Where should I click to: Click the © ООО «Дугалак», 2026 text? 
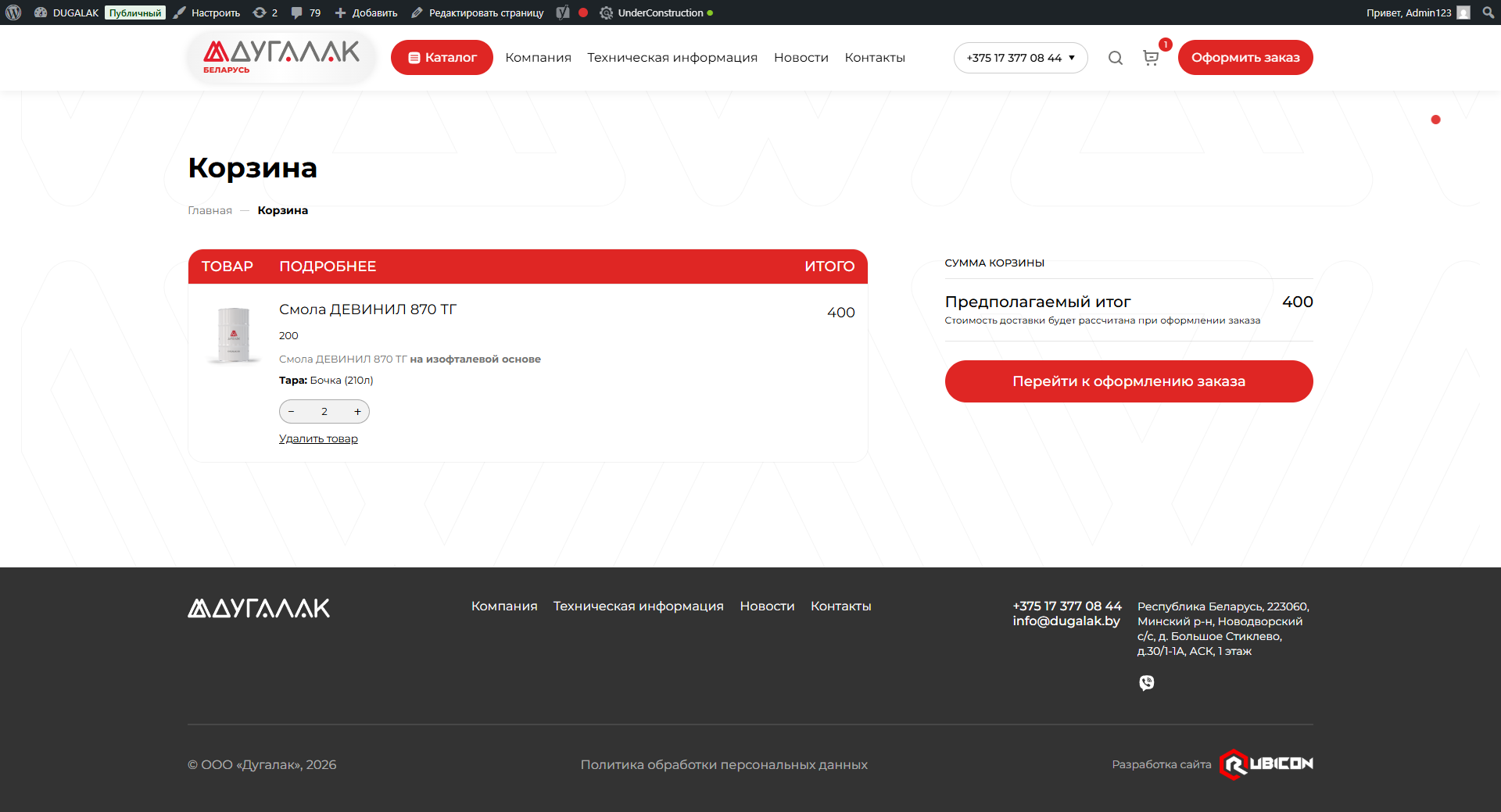pos(262,764)
